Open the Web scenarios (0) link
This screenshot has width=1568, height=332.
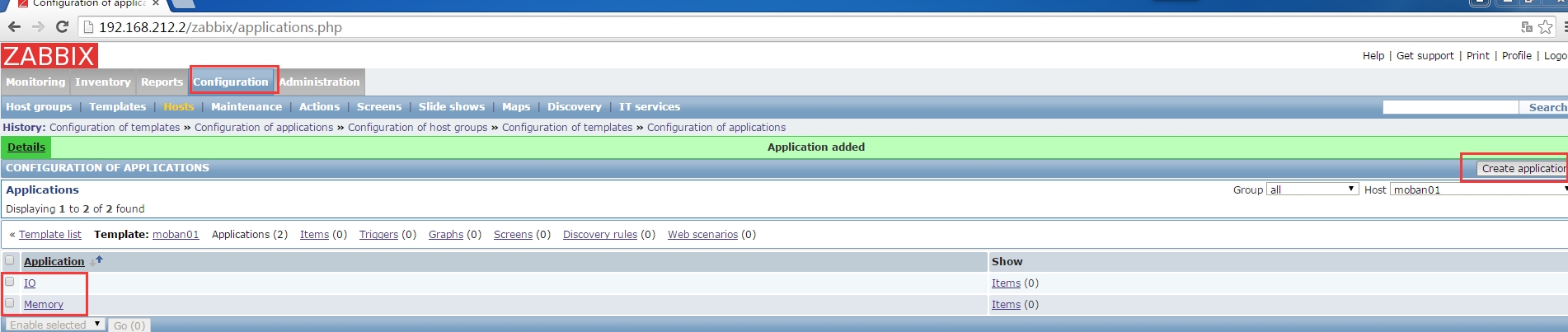702,234
